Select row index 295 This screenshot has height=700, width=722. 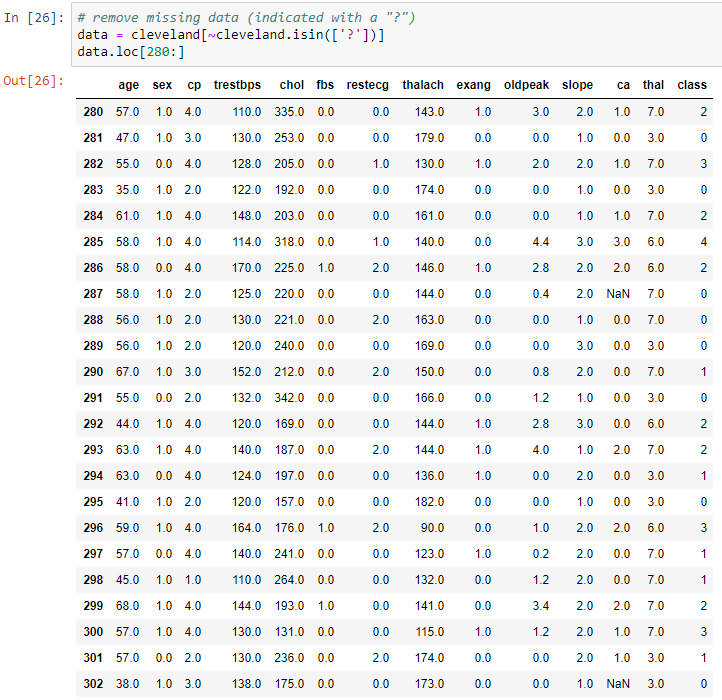click(x=93, y=502)
